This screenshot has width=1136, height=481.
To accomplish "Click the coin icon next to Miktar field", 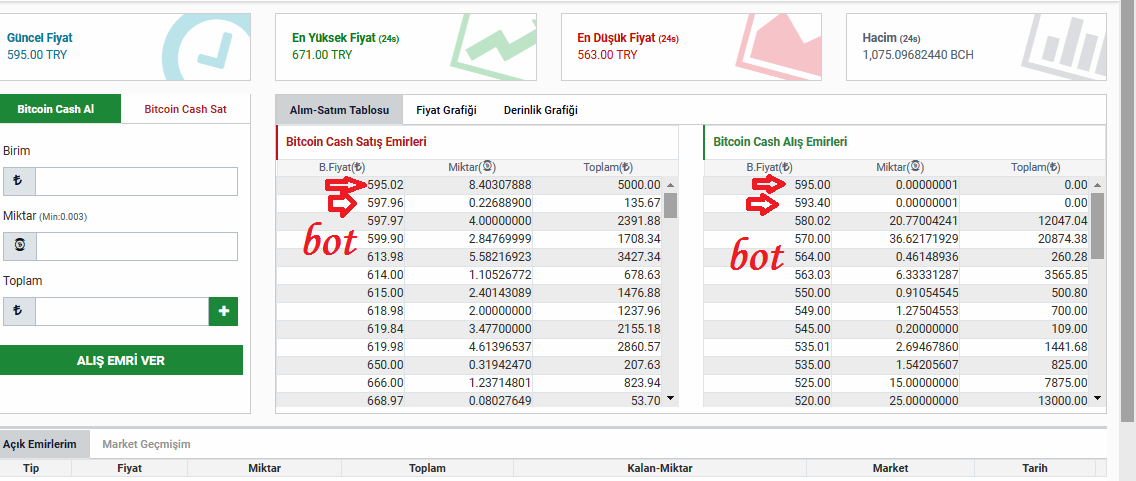I will [20, 246].
